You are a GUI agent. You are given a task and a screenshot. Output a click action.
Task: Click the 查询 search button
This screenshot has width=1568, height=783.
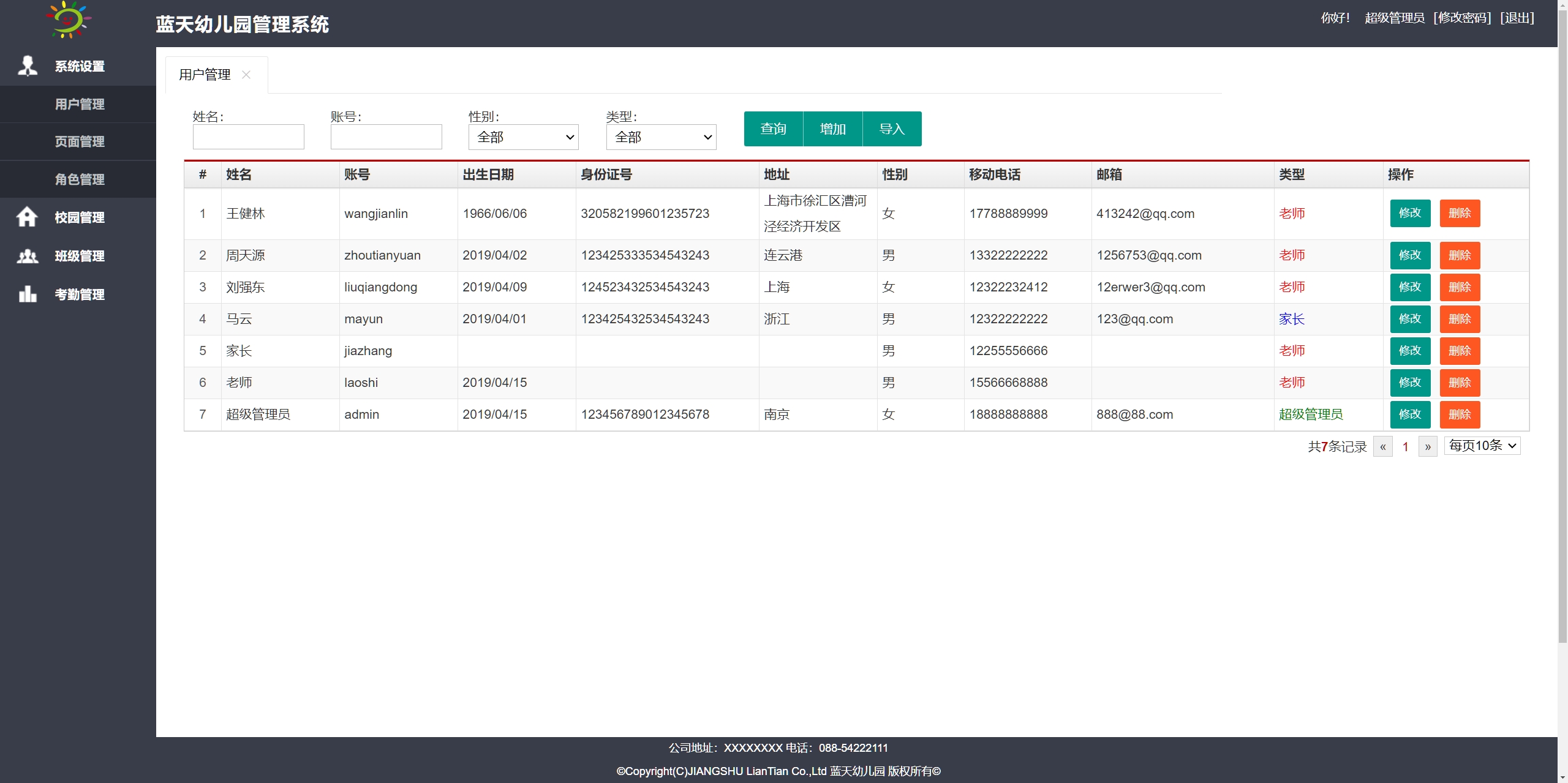[x=773, y=129]
